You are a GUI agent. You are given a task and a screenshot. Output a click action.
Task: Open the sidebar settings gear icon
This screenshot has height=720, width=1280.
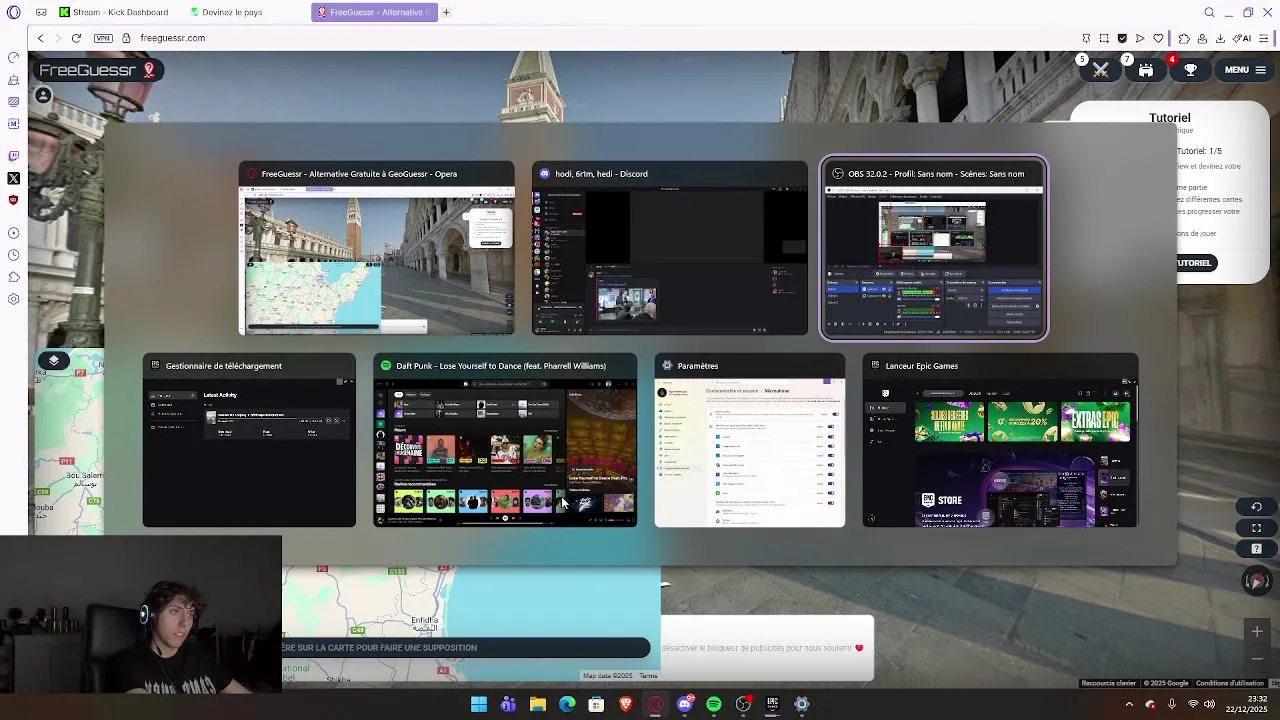(x=13, y=299)
